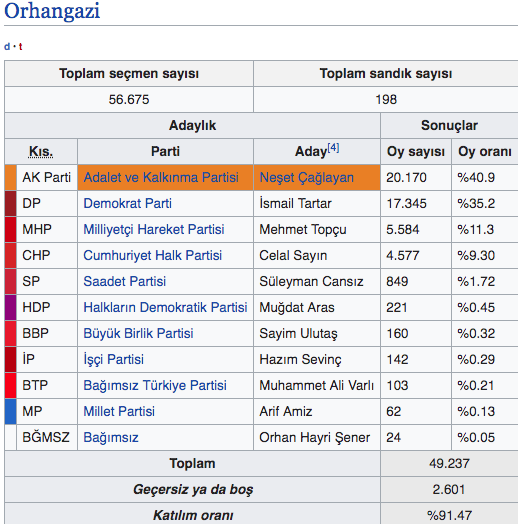Select candidate Hazım Sevinç

tap(300, 359)
